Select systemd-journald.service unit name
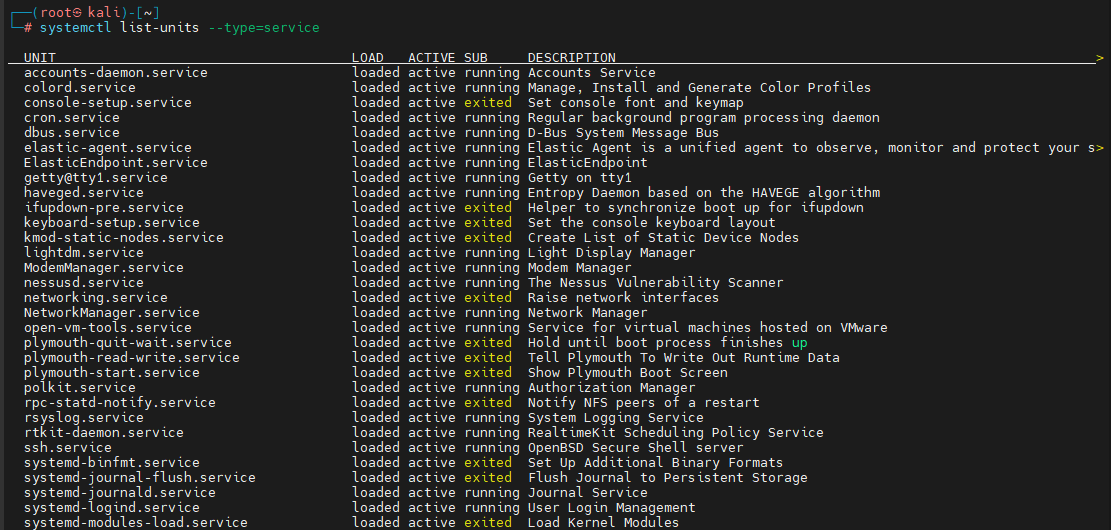Image resolution: width=1111 pixels, height=530 pixels. [120, 492]
